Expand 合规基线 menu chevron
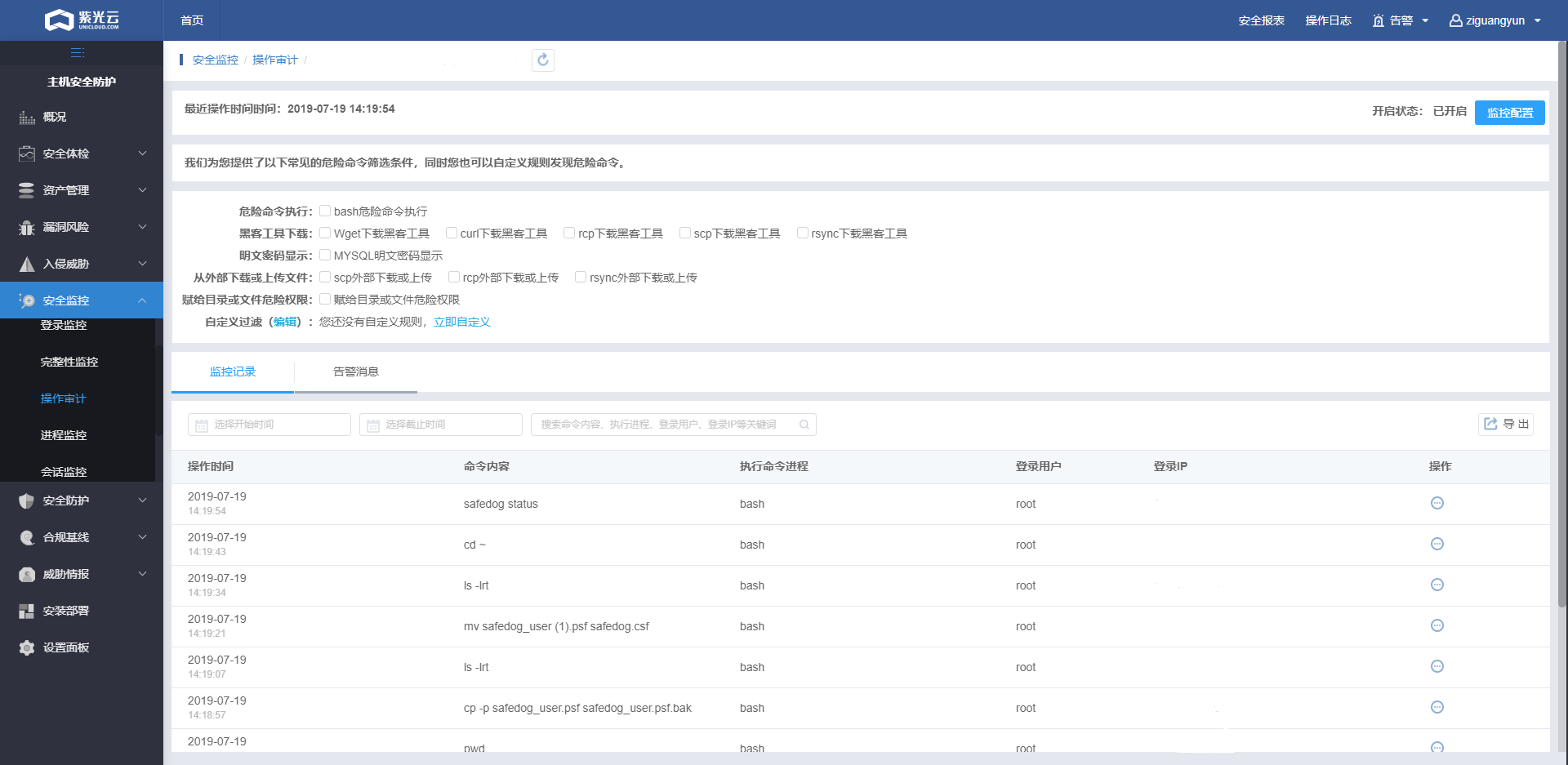 point(142,537)
